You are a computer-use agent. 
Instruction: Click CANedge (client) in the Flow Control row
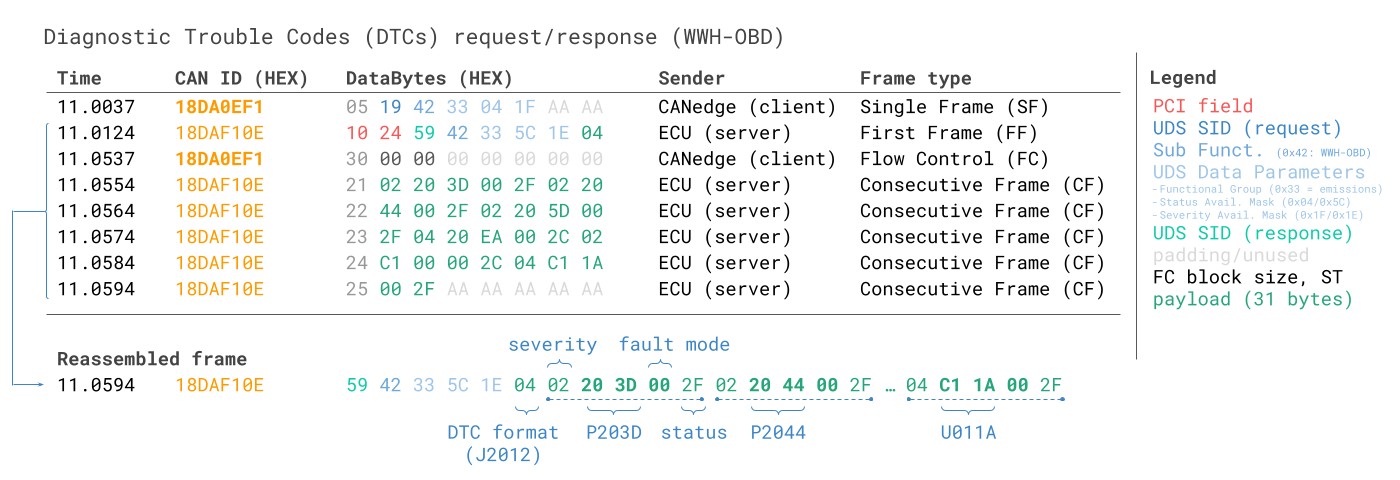tap(747, 159)
